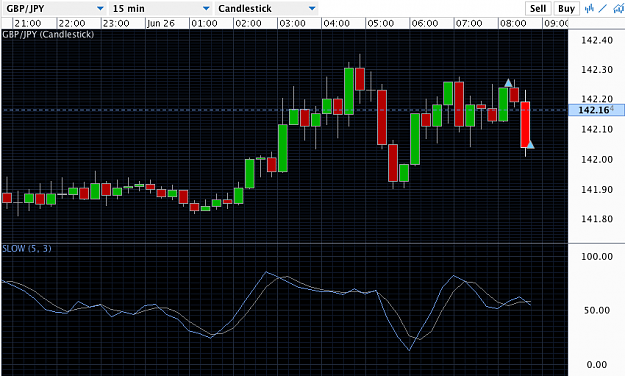Image resolution: width=625 pixels, height=376 pixels.
Task: Select the trend line drawing tool
Action: click(x=603, y=8)
